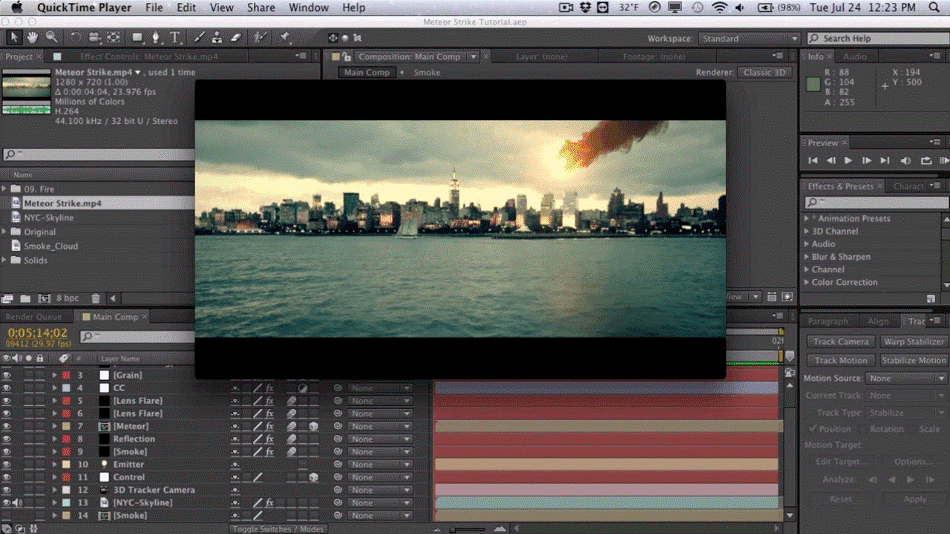
Task: Open the Share menu
Action: (x=261, y=8)
